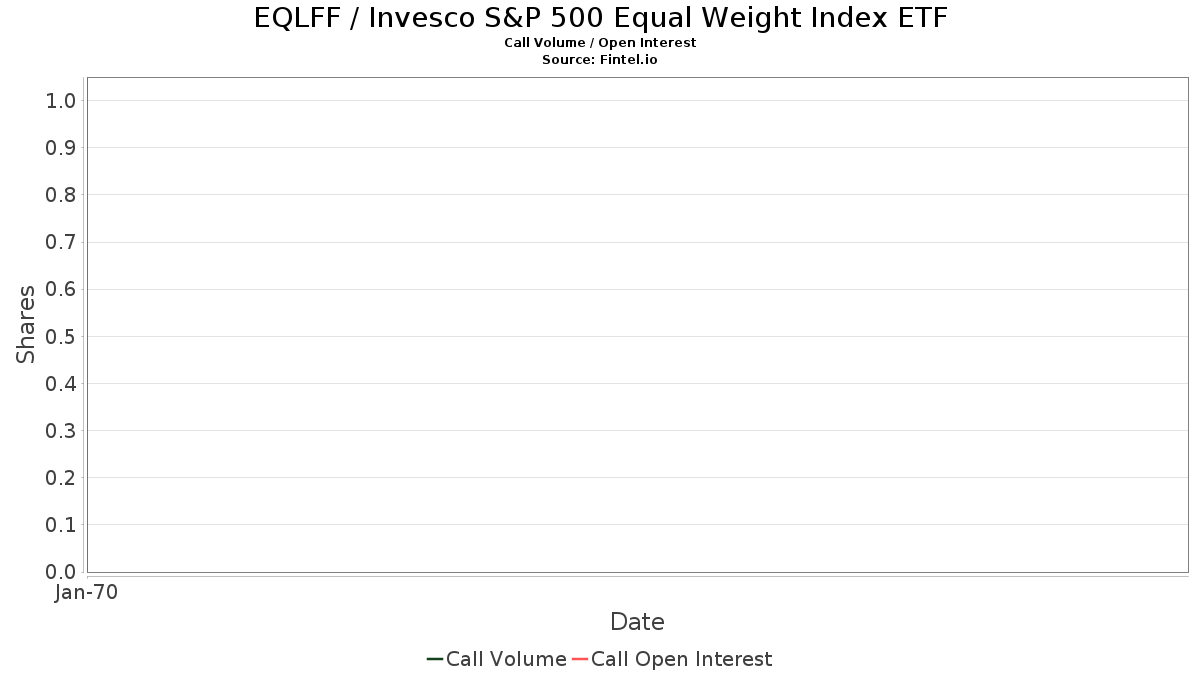
Task: Click the 0.3 y-axis tick label
Action: (61, 431)
